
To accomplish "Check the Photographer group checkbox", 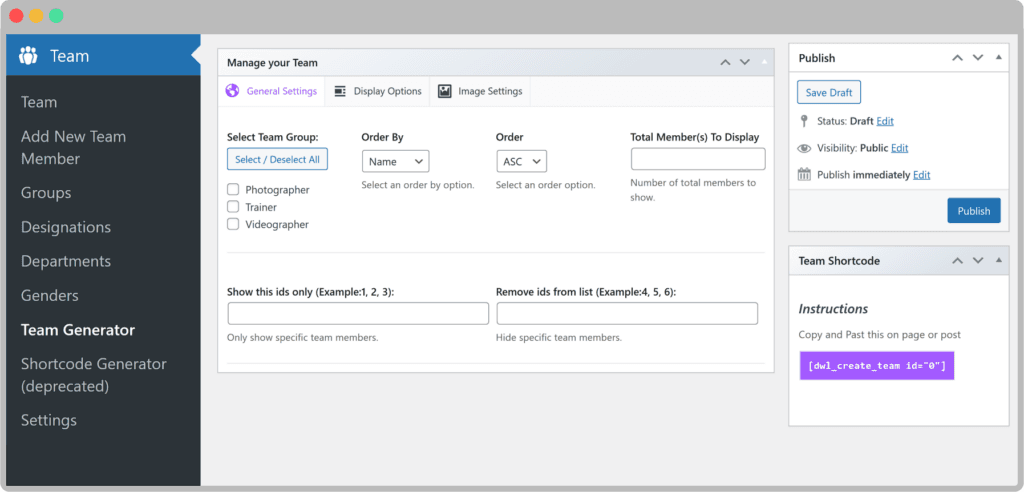I will point(233,190).
